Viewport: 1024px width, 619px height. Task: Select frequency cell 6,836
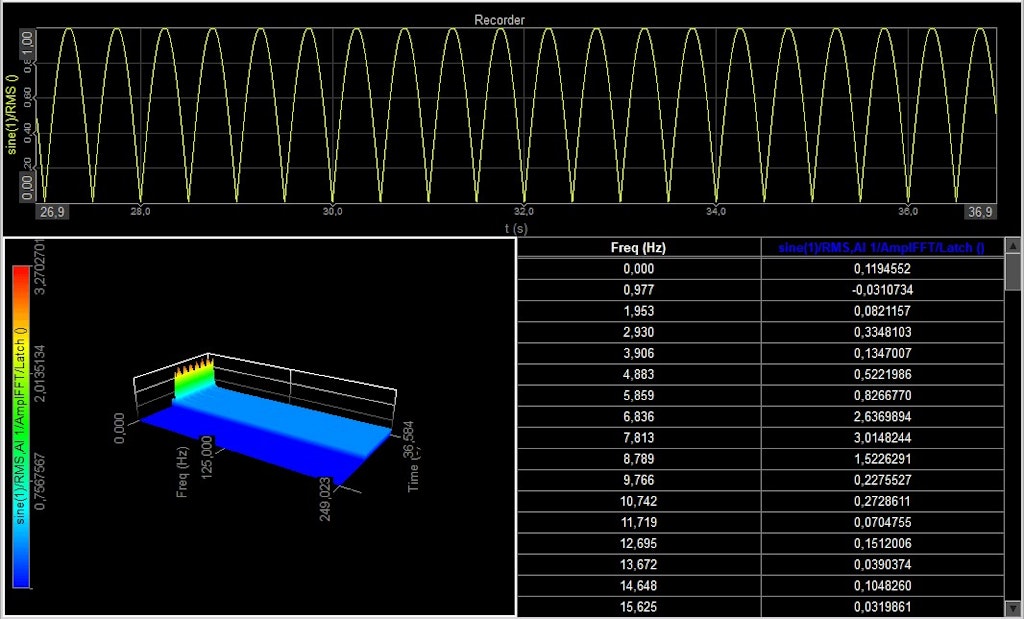639,417
